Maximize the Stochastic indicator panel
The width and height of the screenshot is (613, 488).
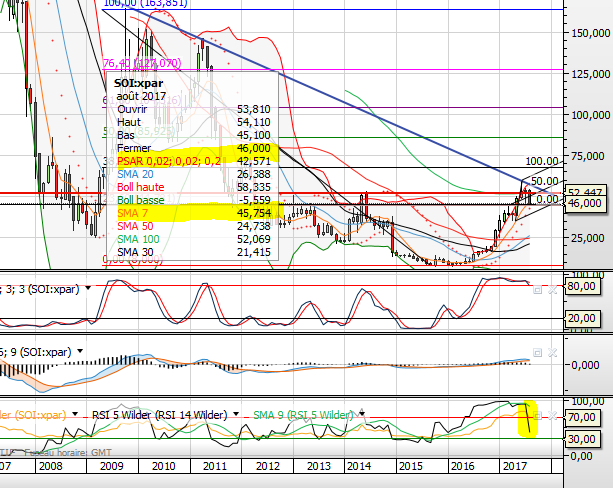coord(537,288)
